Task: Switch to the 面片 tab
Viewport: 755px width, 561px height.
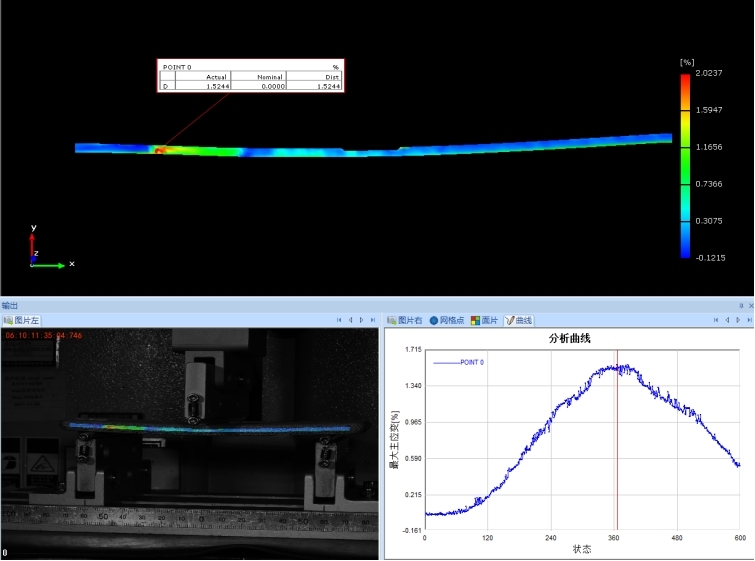Action: point(485,320)
